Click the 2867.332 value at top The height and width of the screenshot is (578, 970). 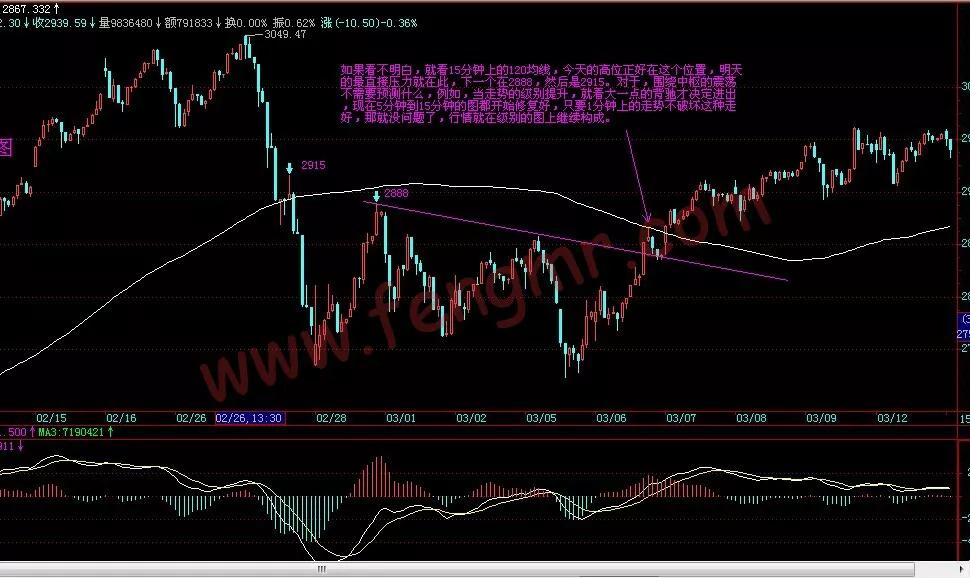(27, 9)
